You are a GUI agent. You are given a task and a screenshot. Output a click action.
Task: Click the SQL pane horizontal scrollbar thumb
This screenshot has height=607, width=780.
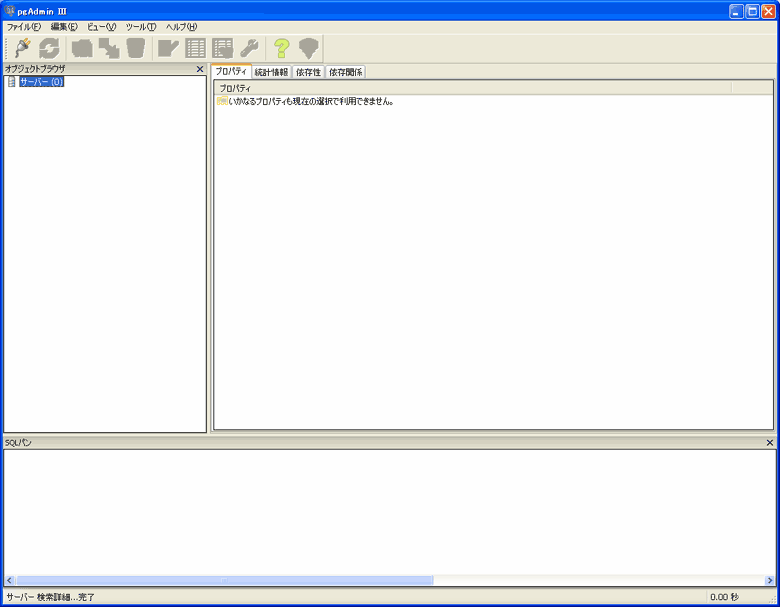tap(225, 580)
